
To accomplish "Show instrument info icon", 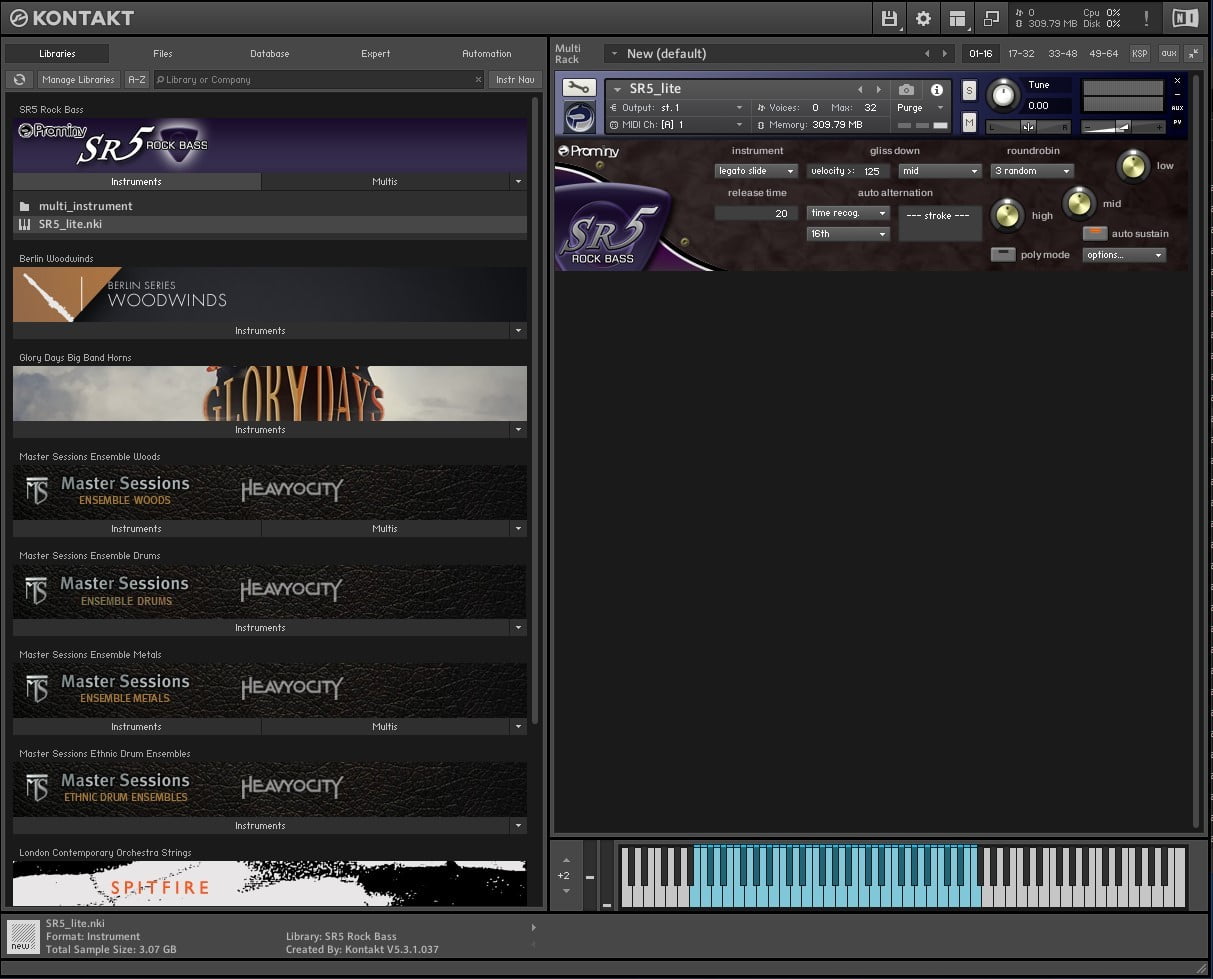I will pos(937,90).
